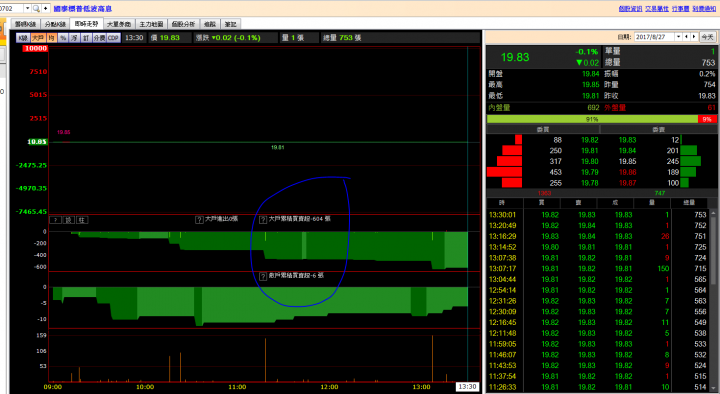This screenshot has width=720, height=394.
Task: Toggle the 分價 price distribution button
Action: pos(99,38)
